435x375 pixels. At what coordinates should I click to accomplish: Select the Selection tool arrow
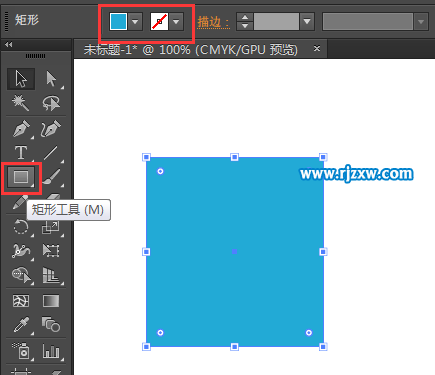tap(21, 79)
